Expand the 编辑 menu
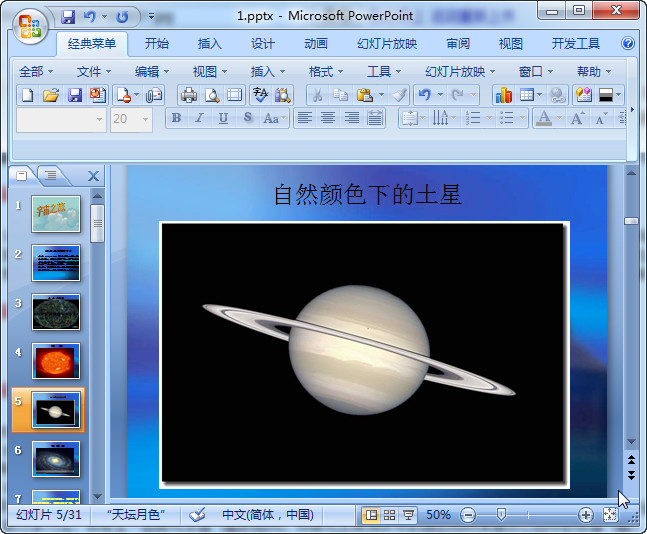 (152, 72)
